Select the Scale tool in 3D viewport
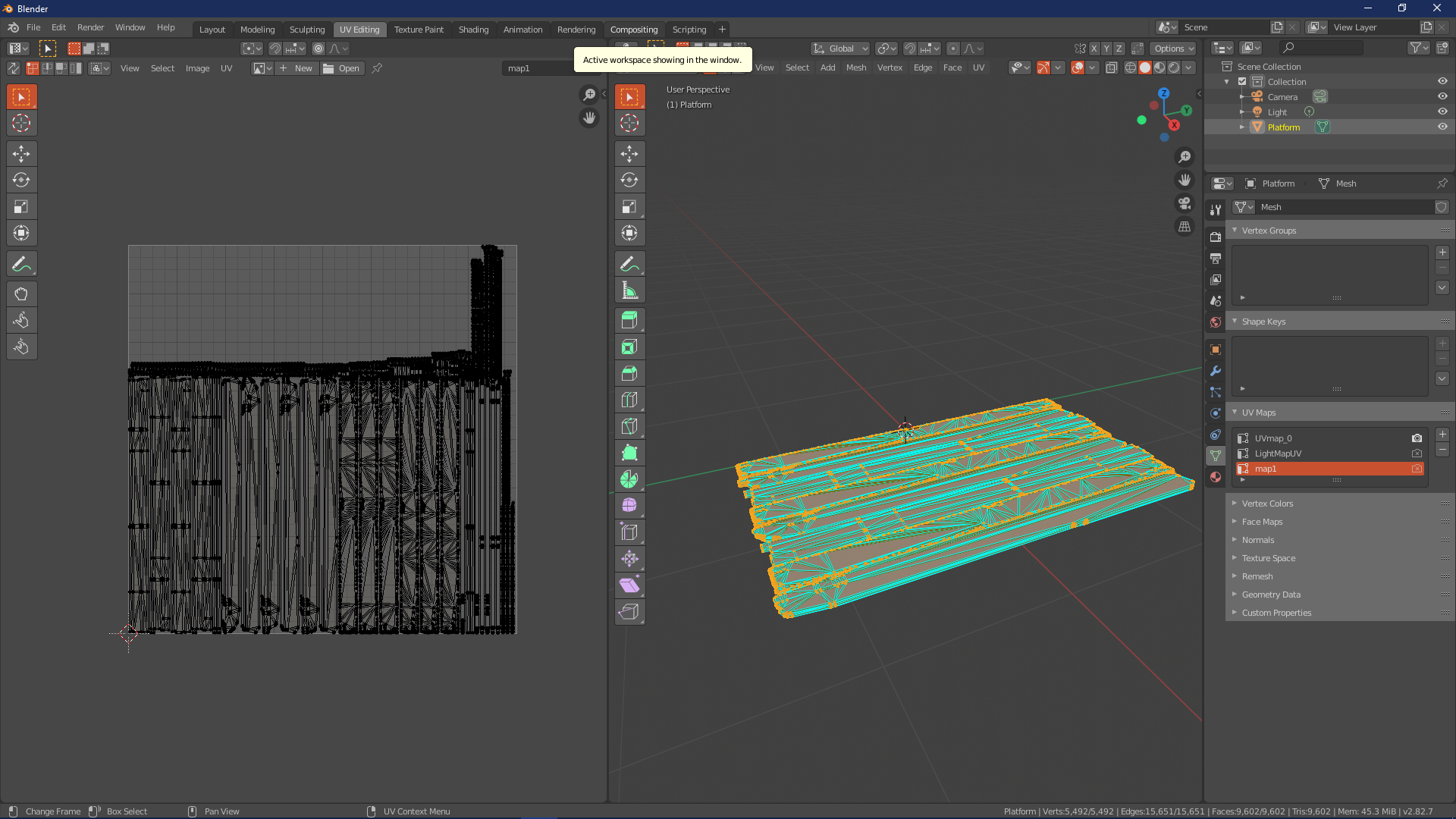The height and width of the screenshot is (819, 1456). 629,207
